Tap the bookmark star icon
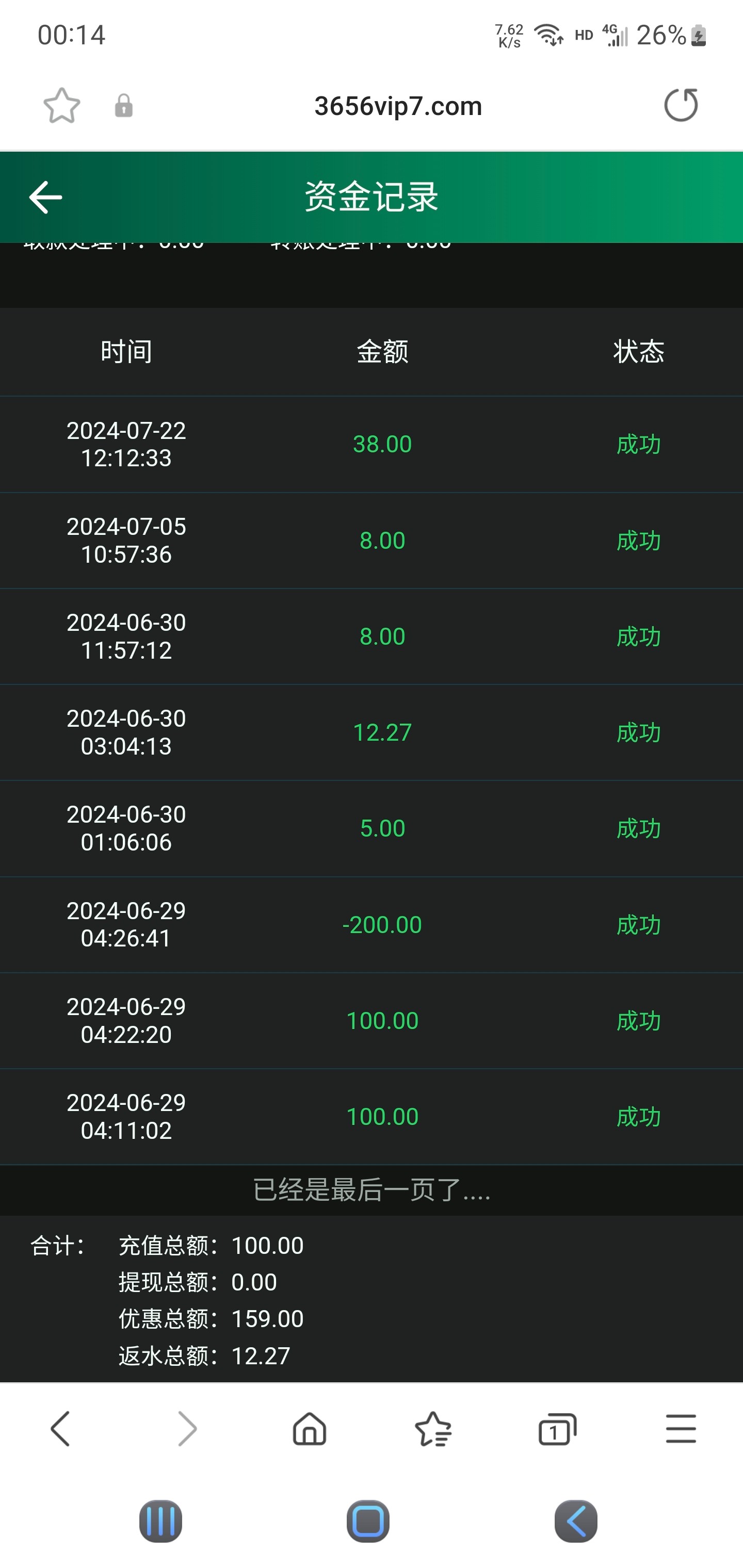Viewport: 743px width, 1568px height. (61, 106)
